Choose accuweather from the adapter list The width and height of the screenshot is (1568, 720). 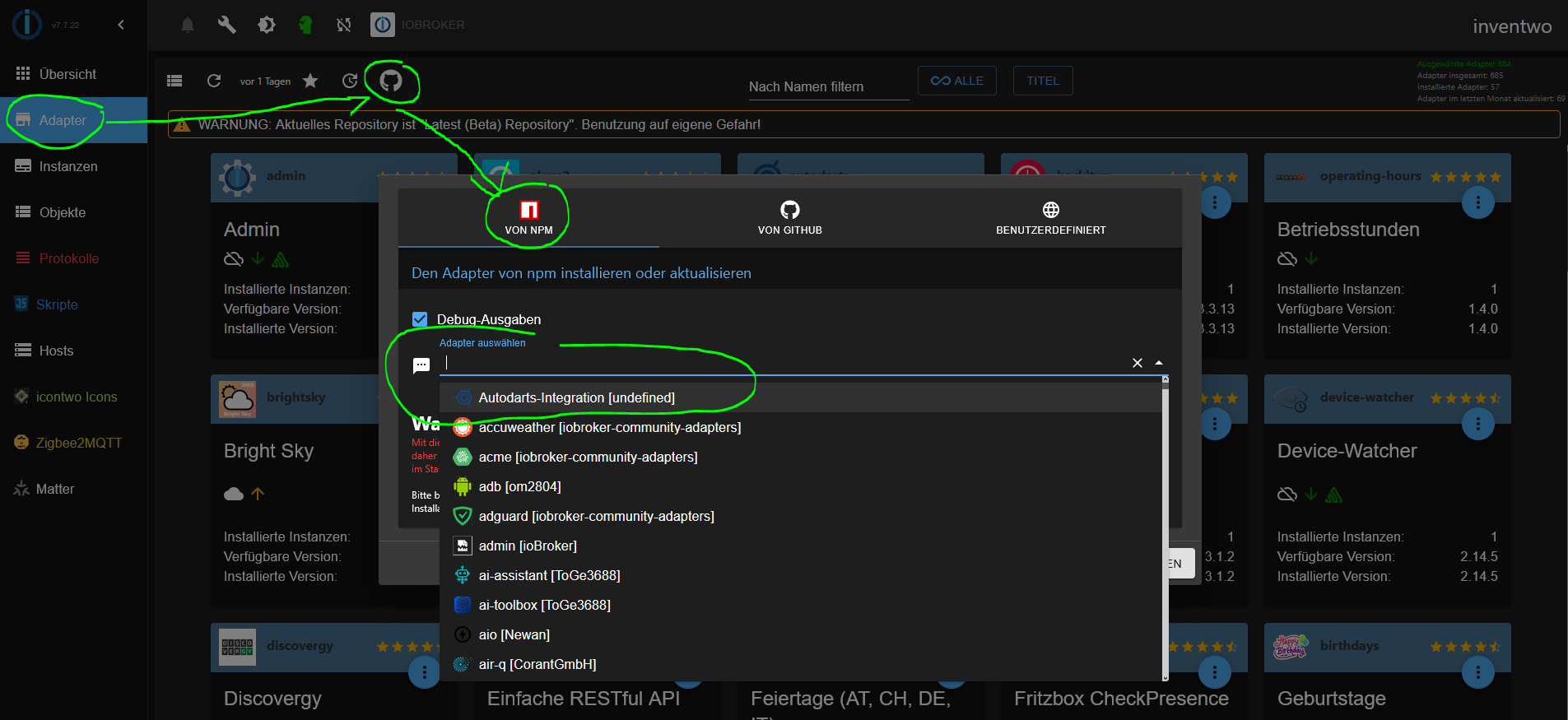click(800, 427)
